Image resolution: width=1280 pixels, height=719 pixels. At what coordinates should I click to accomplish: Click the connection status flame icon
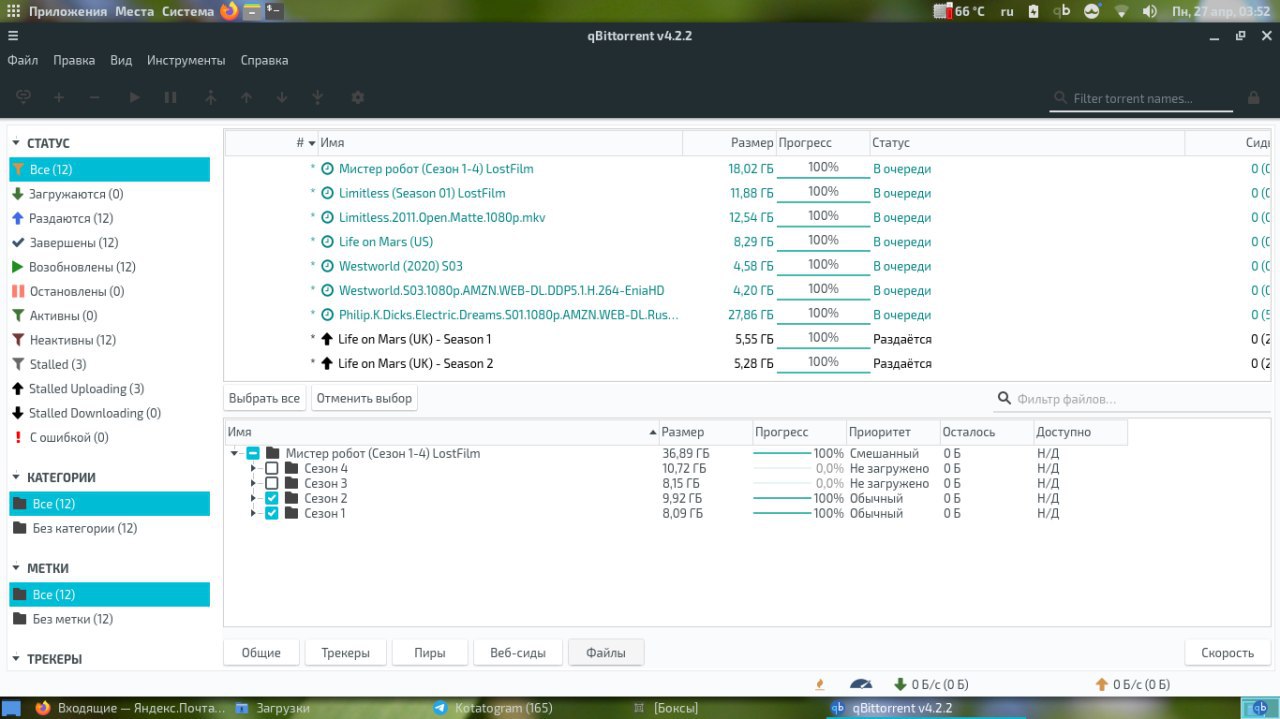820,684
